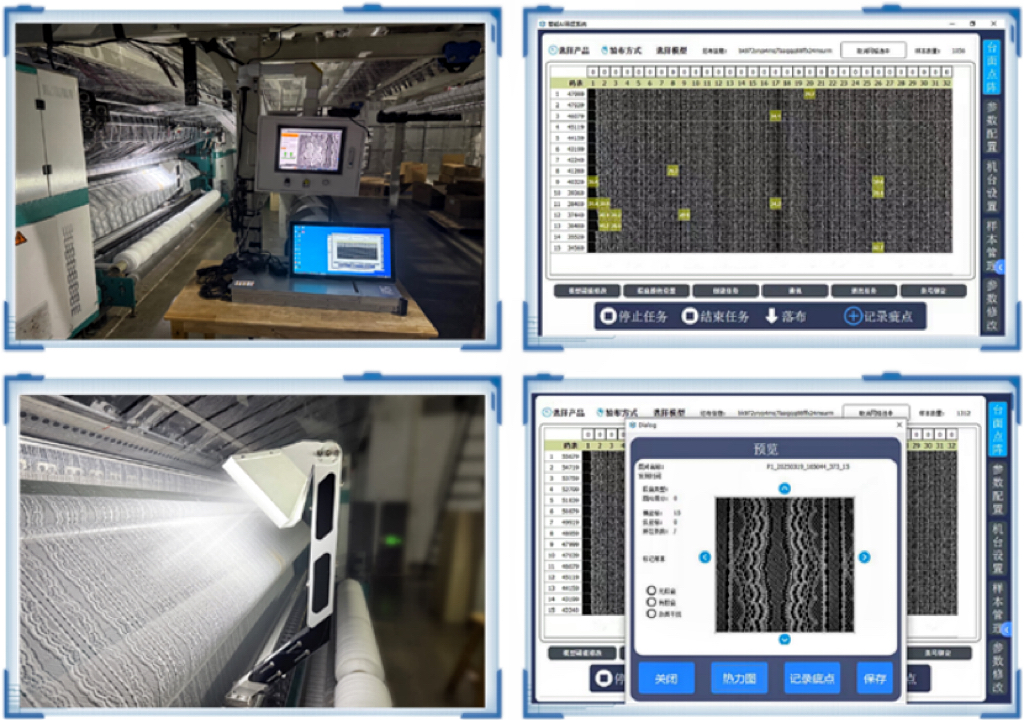Click the plus icon beside 记录疵点
The height and width of the screenshot is (720, 1024).
pos(852,316)
